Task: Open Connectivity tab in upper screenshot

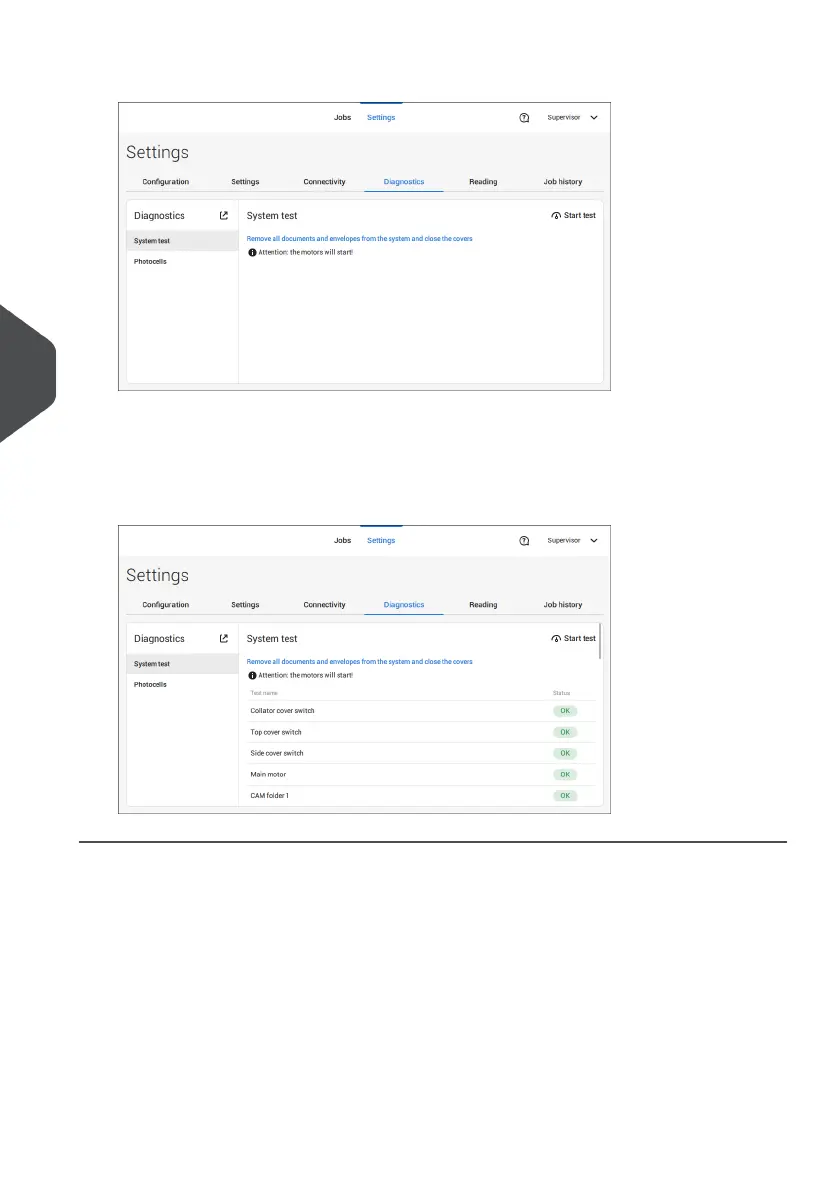Action: click(x=324, y=182)
